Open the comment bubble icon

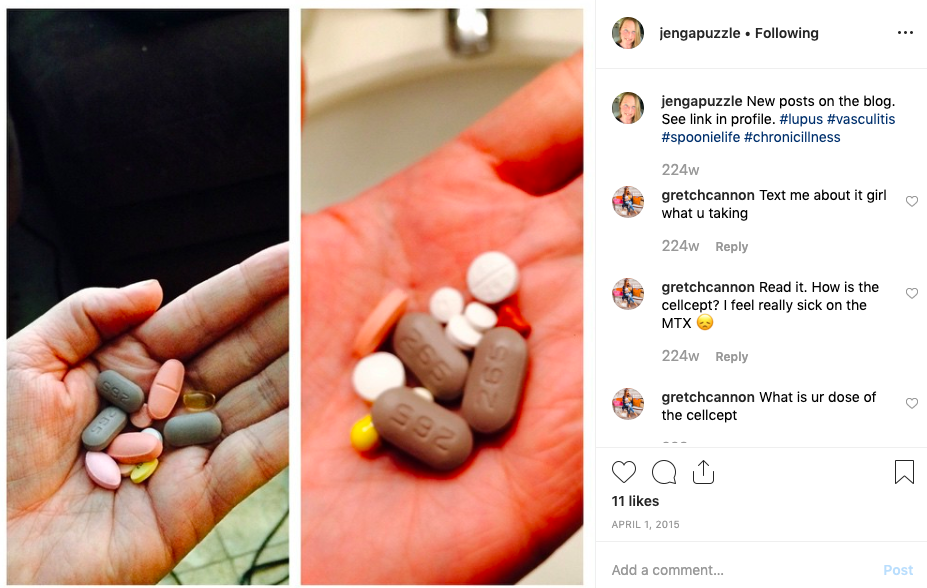coord(664,472)
